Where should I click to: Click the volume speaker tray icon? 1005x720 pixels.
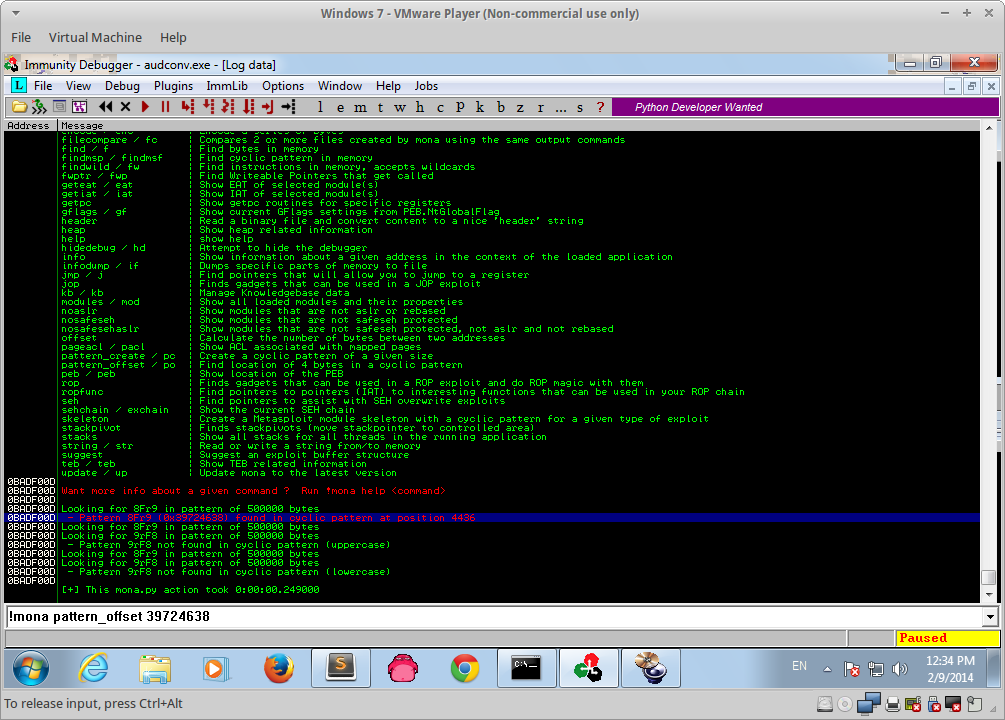click(900, 669)
